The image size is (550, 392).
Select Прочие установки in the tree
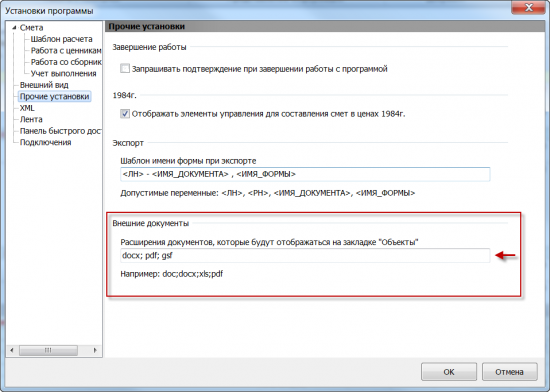tap(54, 96)
